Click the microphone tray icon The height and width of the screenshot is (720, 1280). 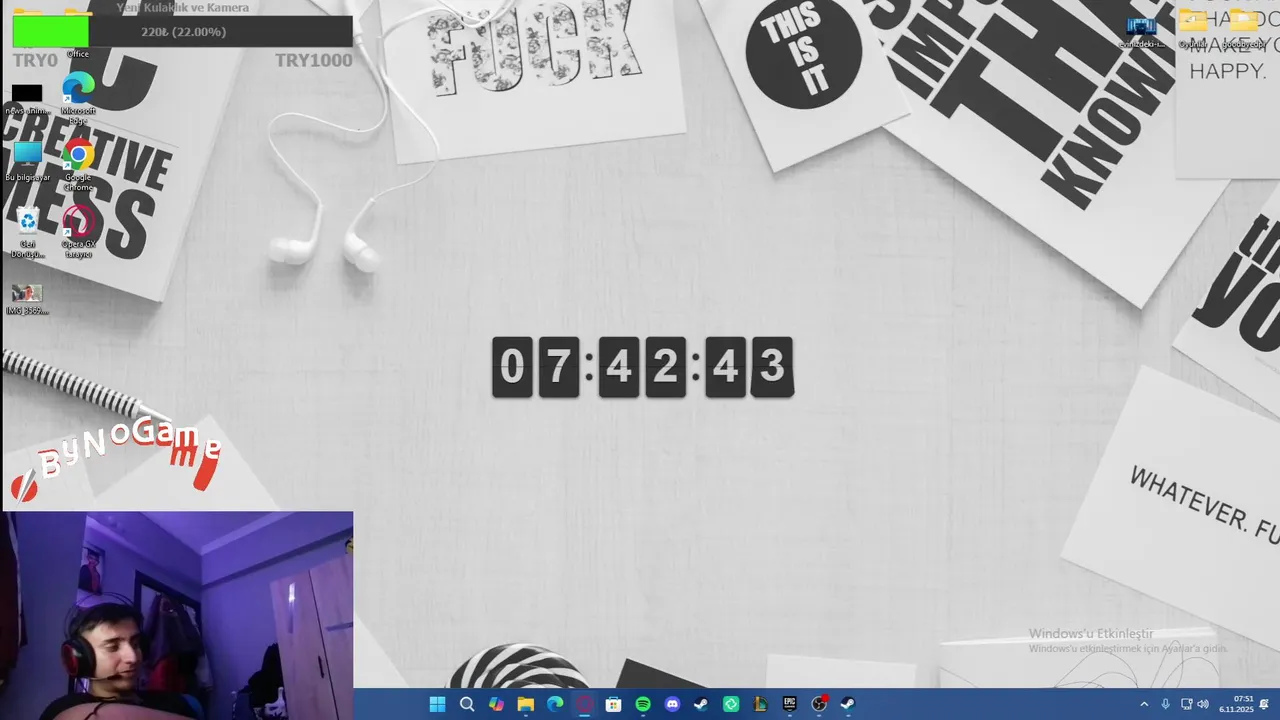click(1165, 704)
